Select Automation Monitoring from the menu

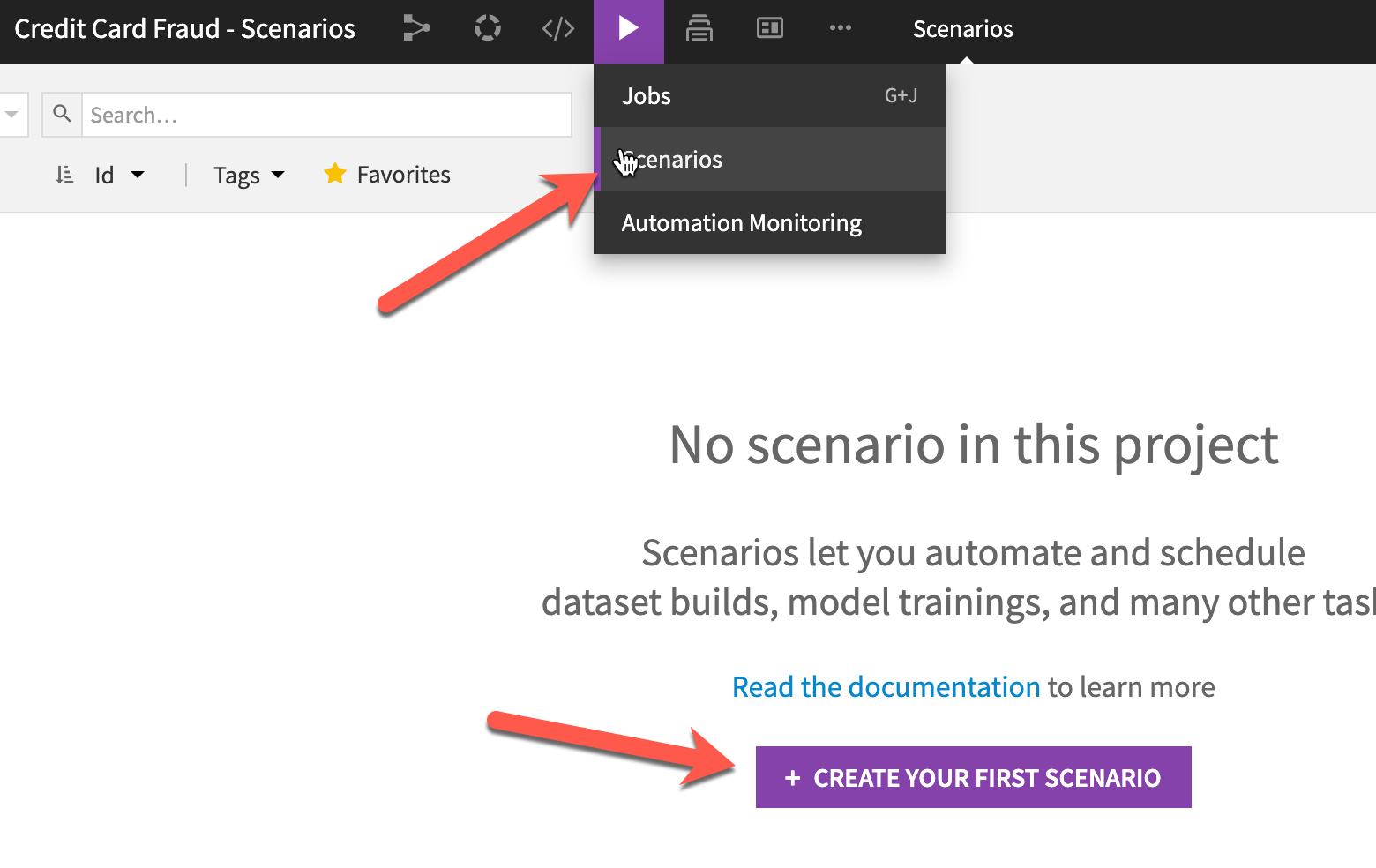pyautogui.click(x=741, y=222)
